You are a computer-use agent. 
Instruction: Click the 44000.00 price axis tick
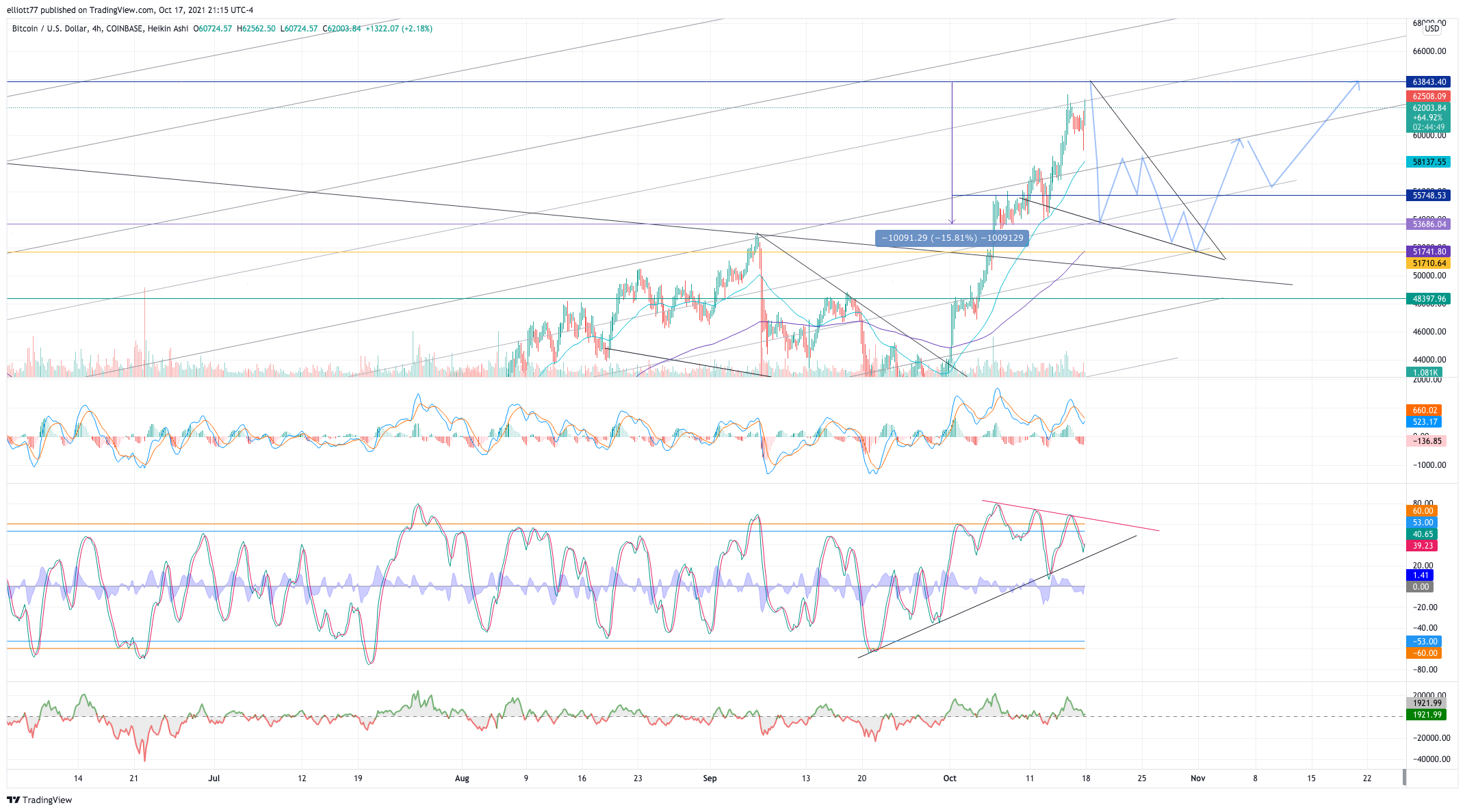[x=1429, y=360]
